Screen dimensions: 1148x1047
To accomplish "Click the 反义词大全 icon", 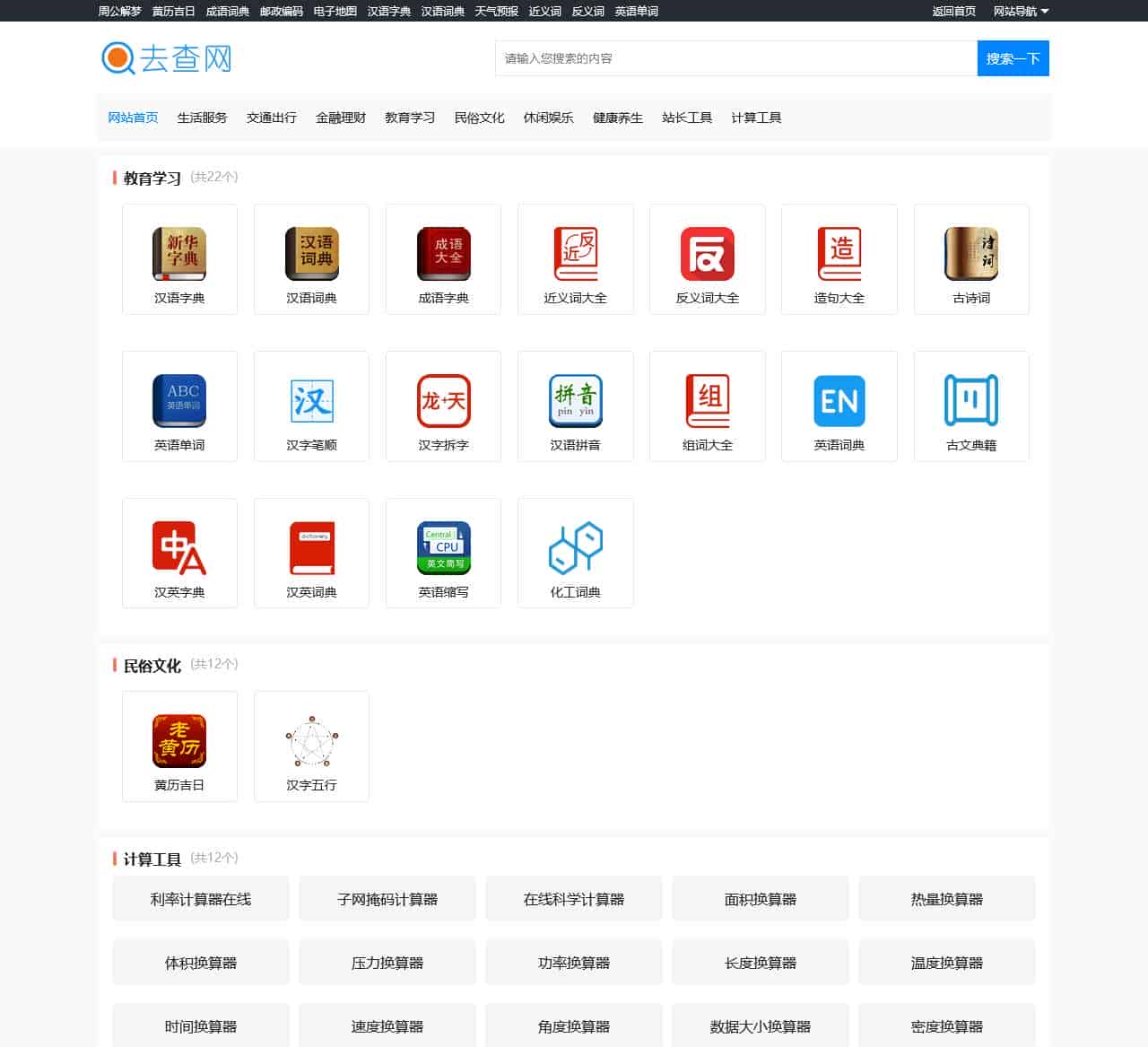I will (707, 259).
